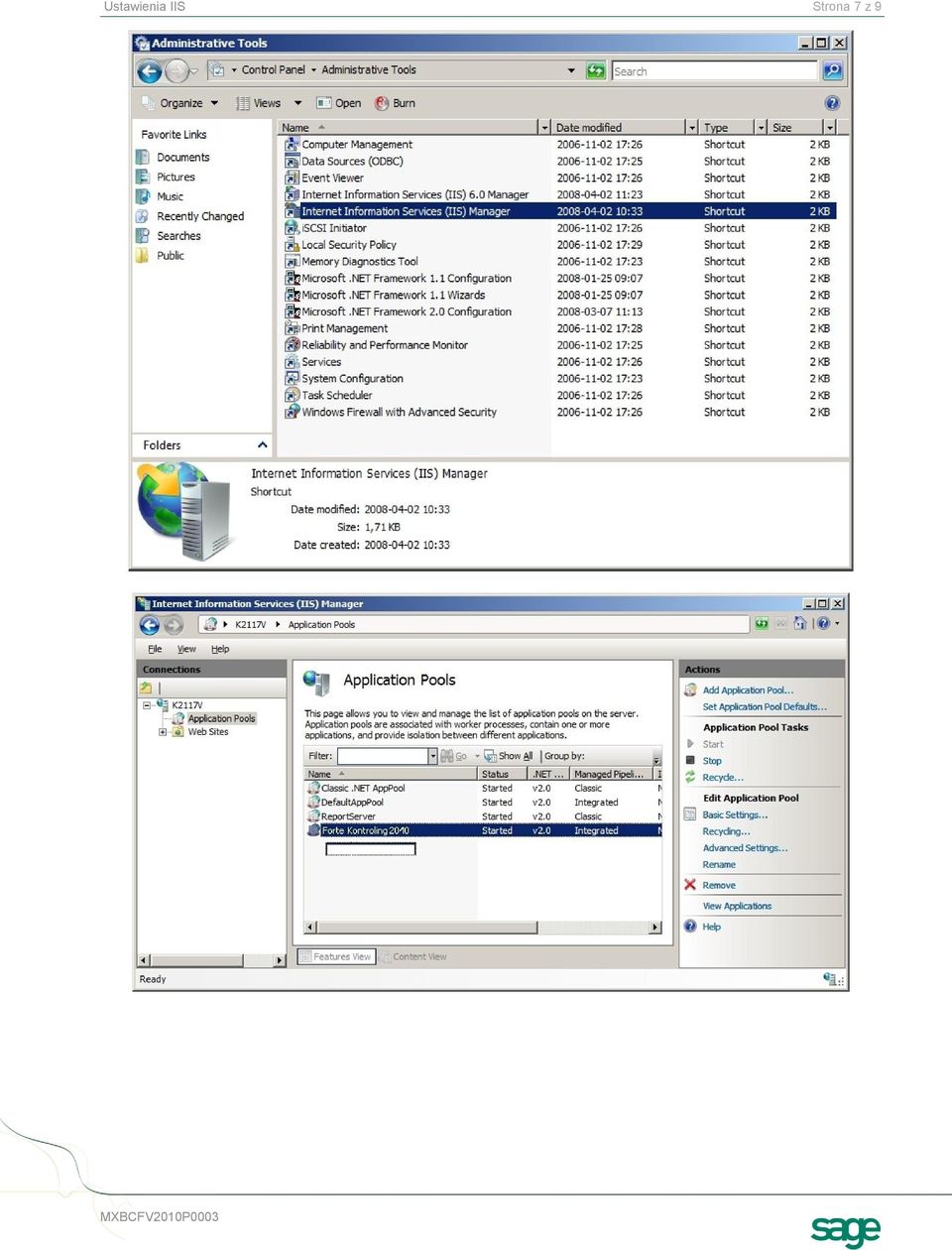Screen dimensions: 952x1250
Task: Open Advanced Settings... for the application pool
Action: click(745, 848)
